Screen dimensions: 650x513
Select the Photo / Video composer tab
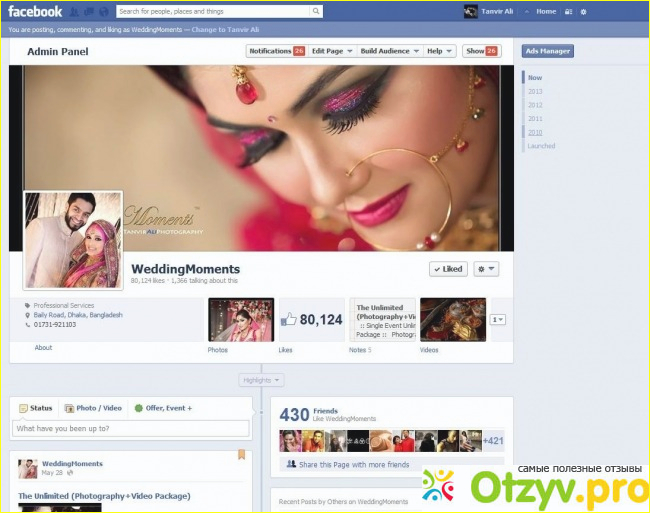(93, 408)
